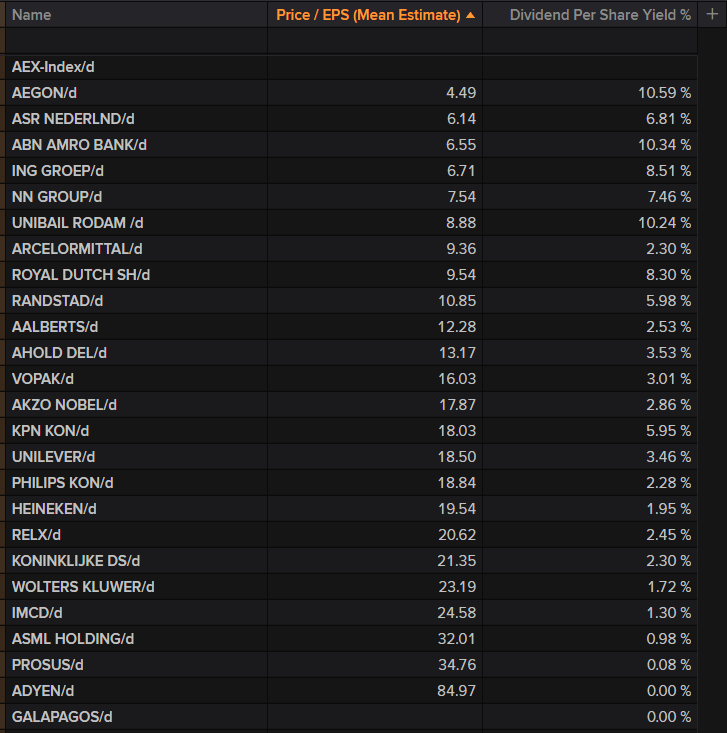Screen dimensions: 727x733
Task: Select AEGON/d in the Name column
Action: 44,93
